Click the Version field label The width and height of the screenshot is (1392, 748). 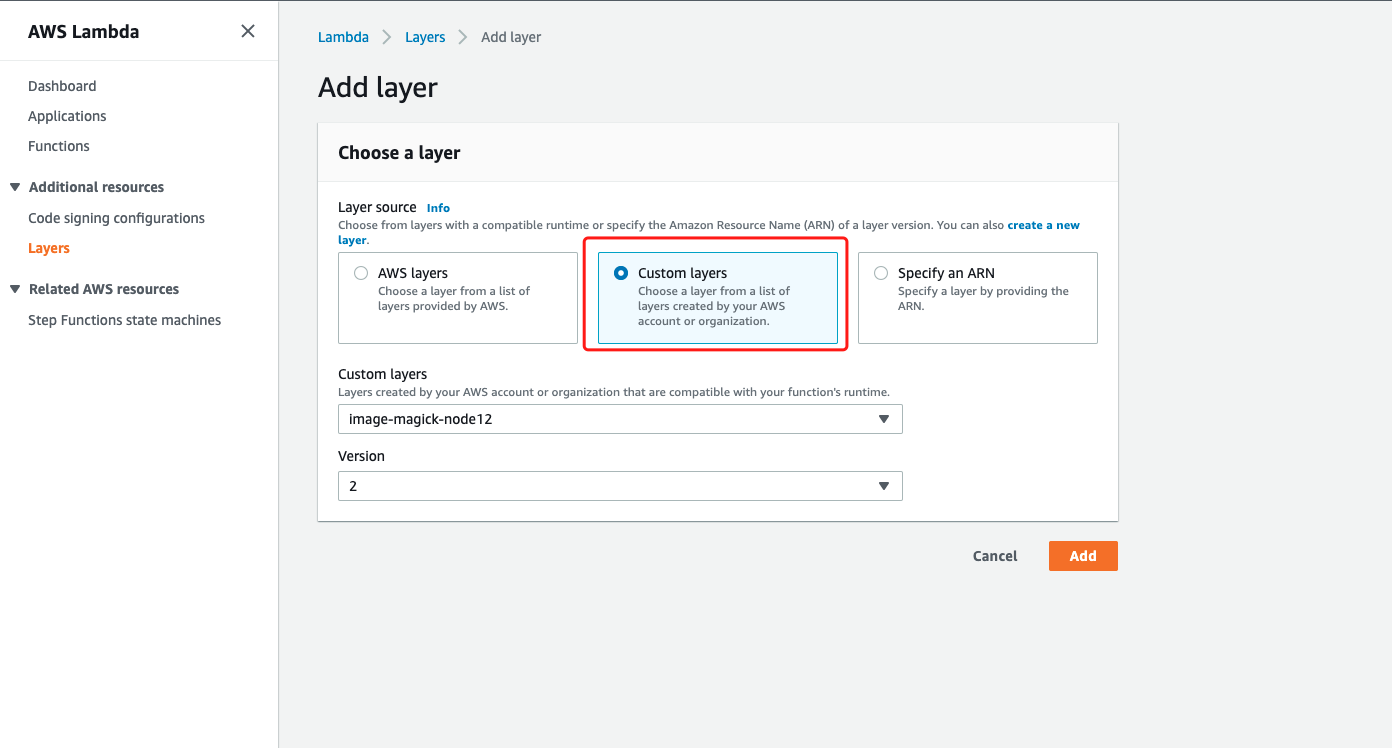[x=361, y=456]
